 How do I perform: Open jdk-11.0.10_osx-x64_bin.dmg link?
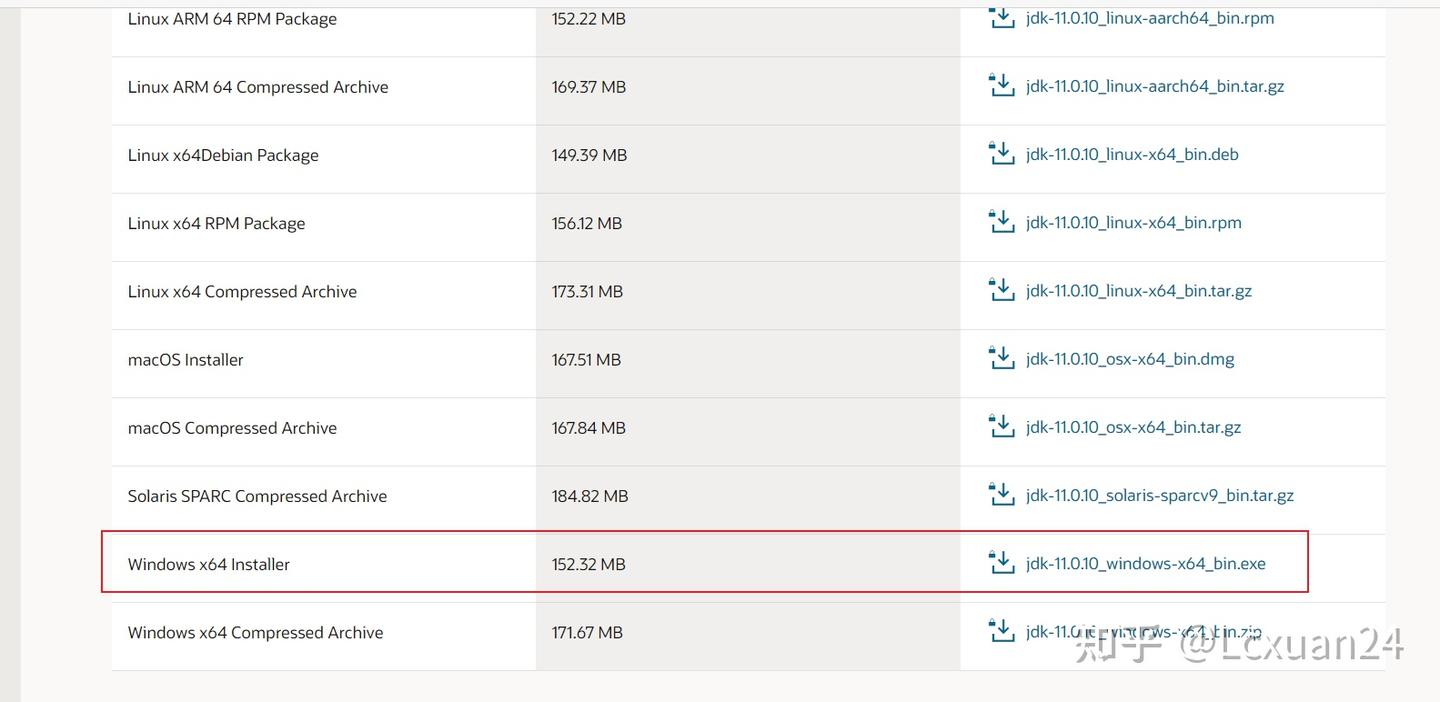point(1130,359)
